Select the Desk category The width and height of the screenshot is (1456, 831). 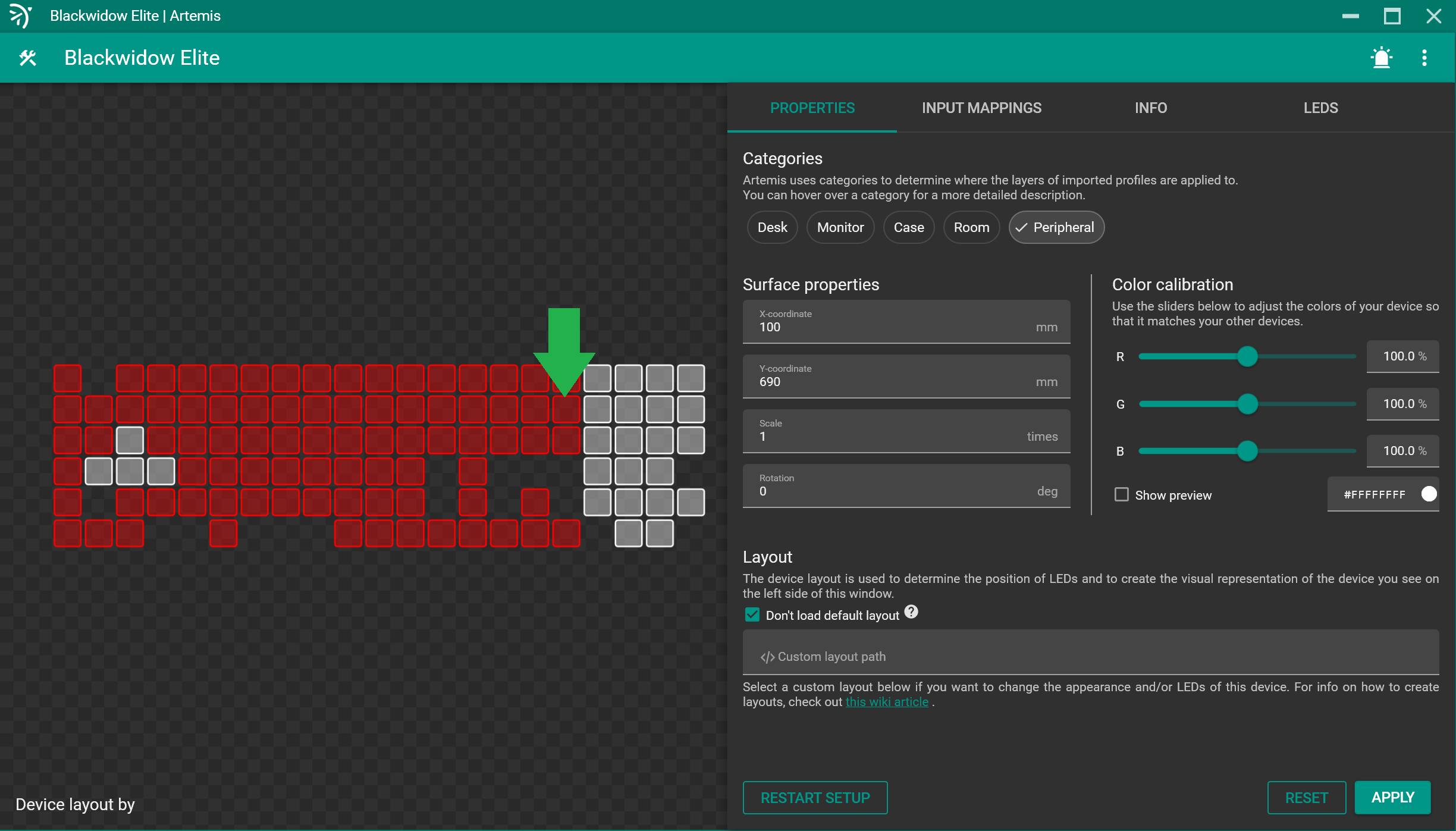pos(772,227)
